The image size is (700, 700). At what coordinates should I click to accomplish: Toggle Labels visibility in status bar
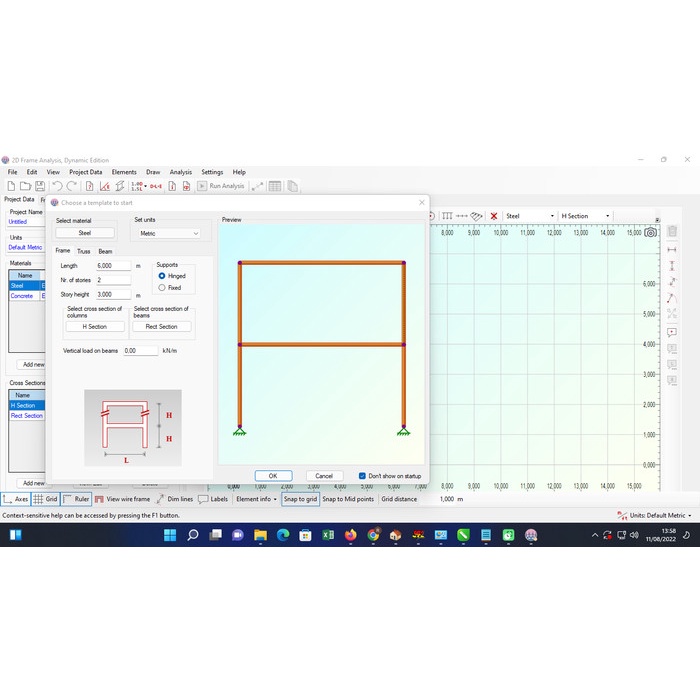(x=213, y=499)
